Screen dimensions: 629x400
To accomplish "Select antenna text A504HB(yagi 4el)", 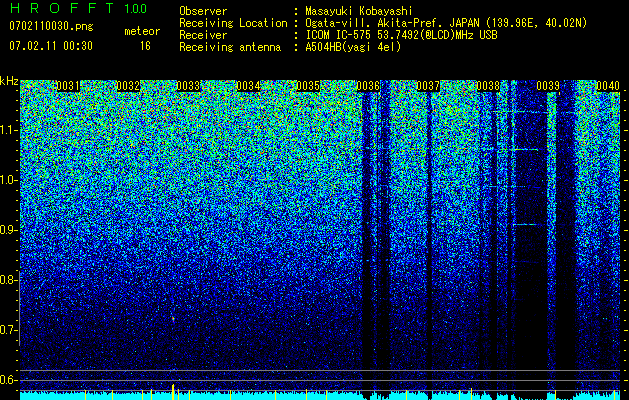I will click(353, 47).
